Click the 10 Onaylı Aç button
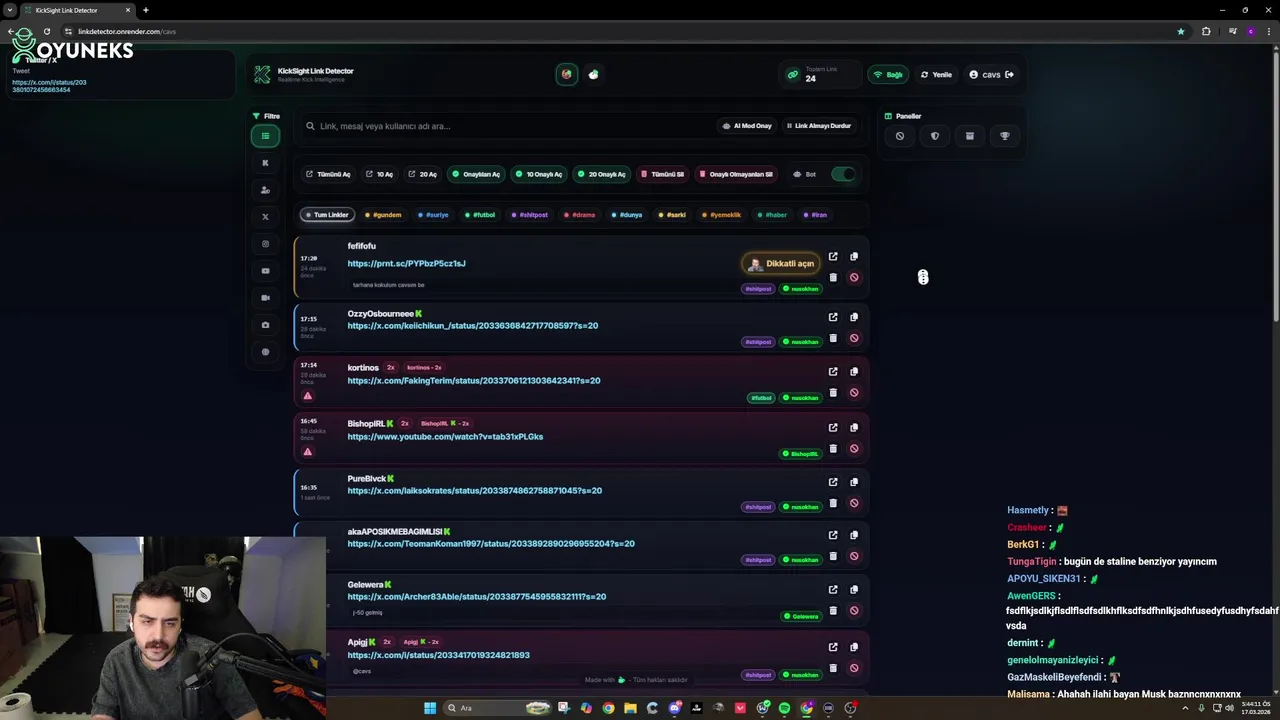1280x720 pixels. pyautogui.click(x=539, y=174)
